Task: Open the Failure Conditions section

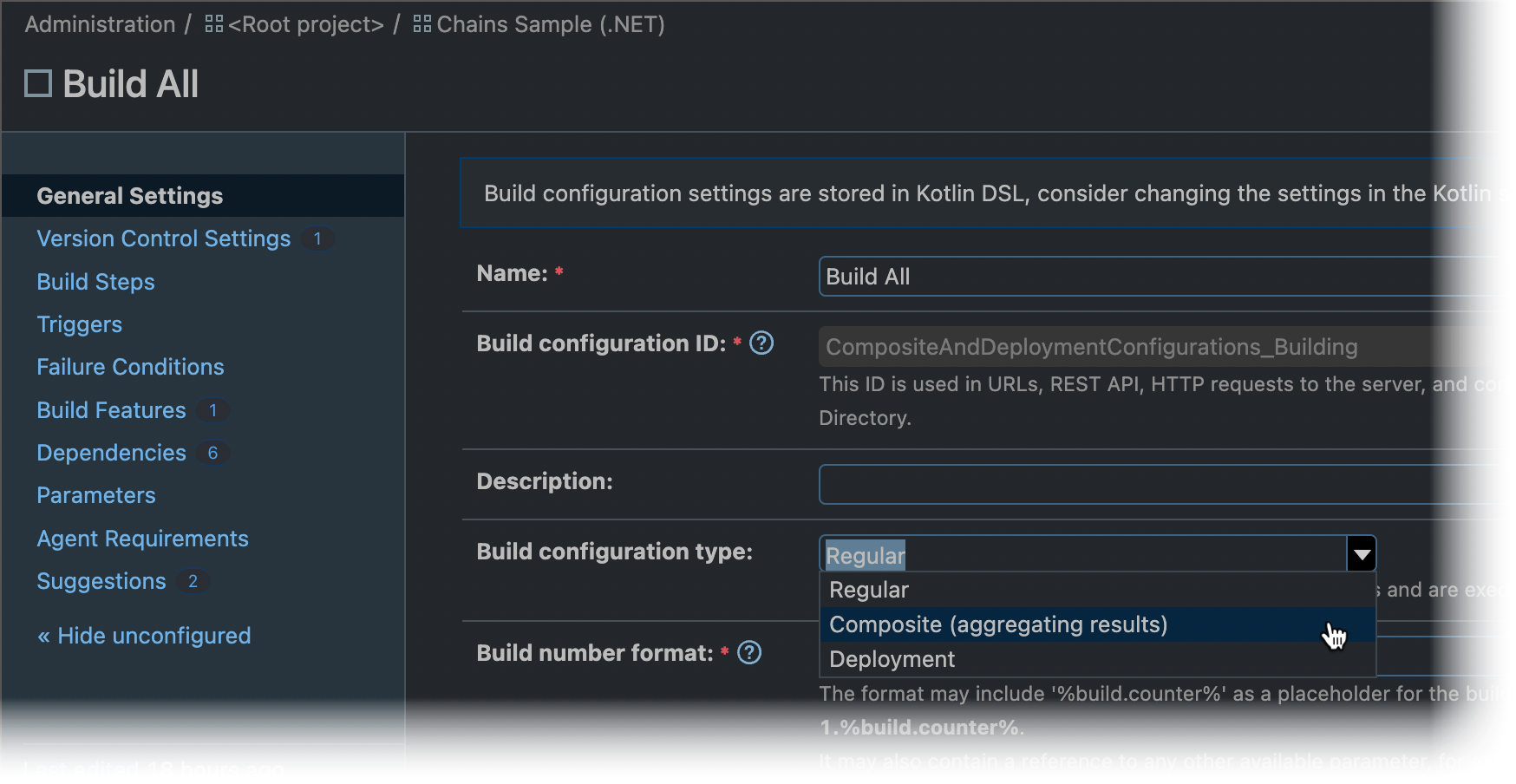Action: coord(130,367)
